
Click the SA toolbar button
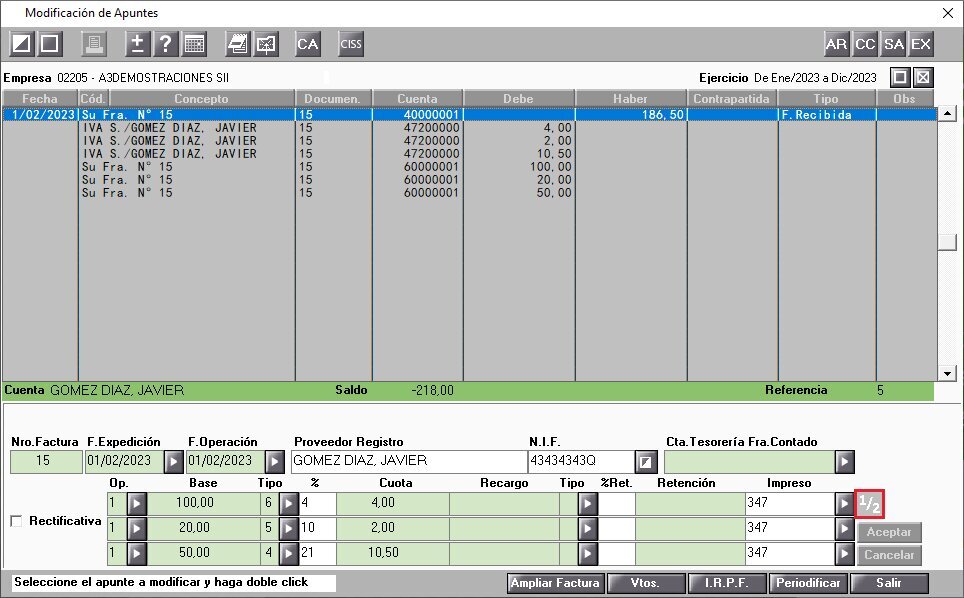(x=893, y=44)
